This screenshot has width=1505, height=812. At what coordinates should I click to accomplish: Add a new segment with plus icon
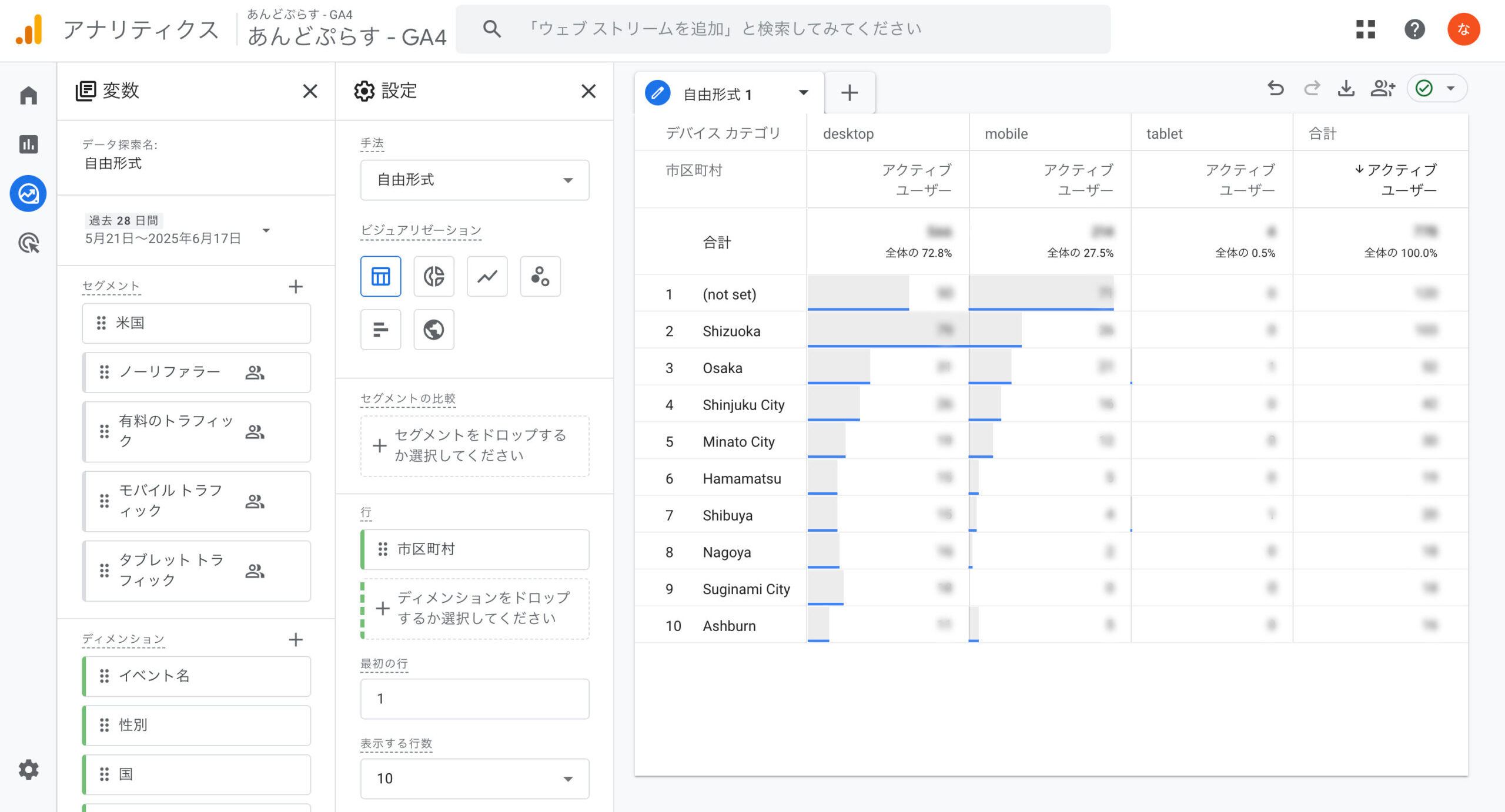point(296,287)
